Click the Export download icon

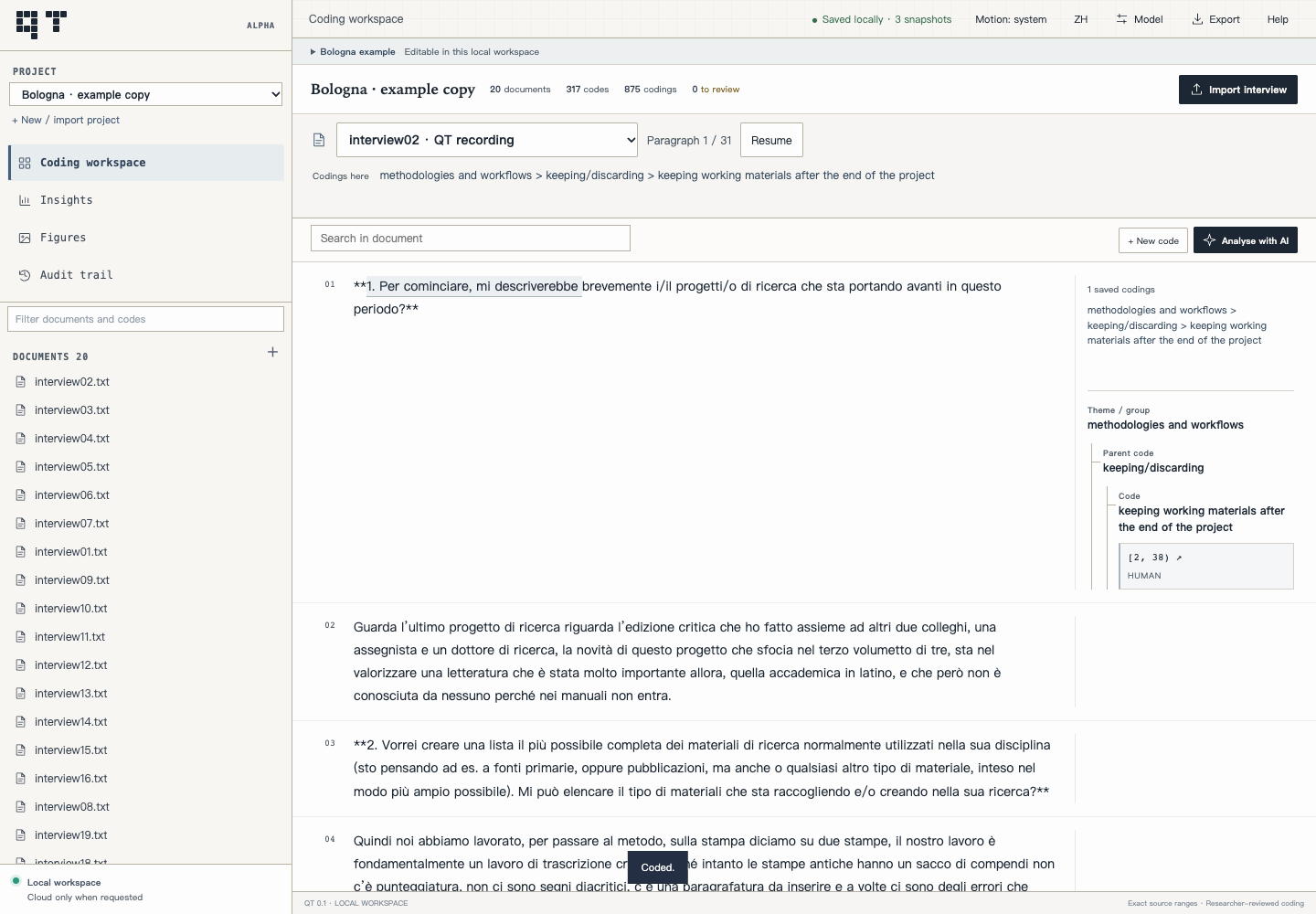[1197, 19]
